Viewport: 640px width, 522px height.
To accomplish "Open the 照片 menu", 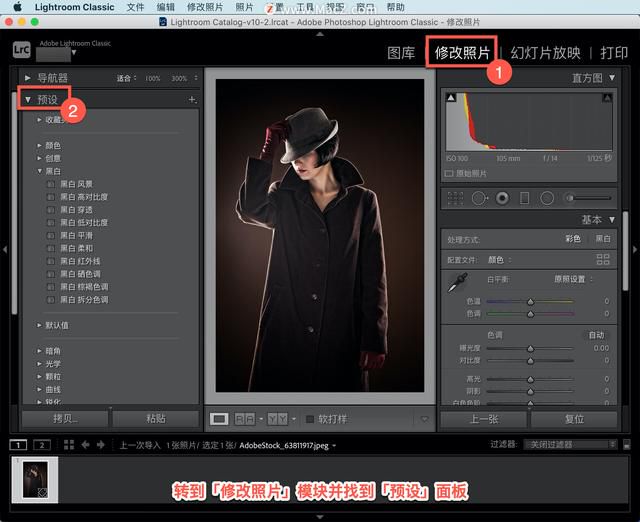I will [x=244, y=7].
